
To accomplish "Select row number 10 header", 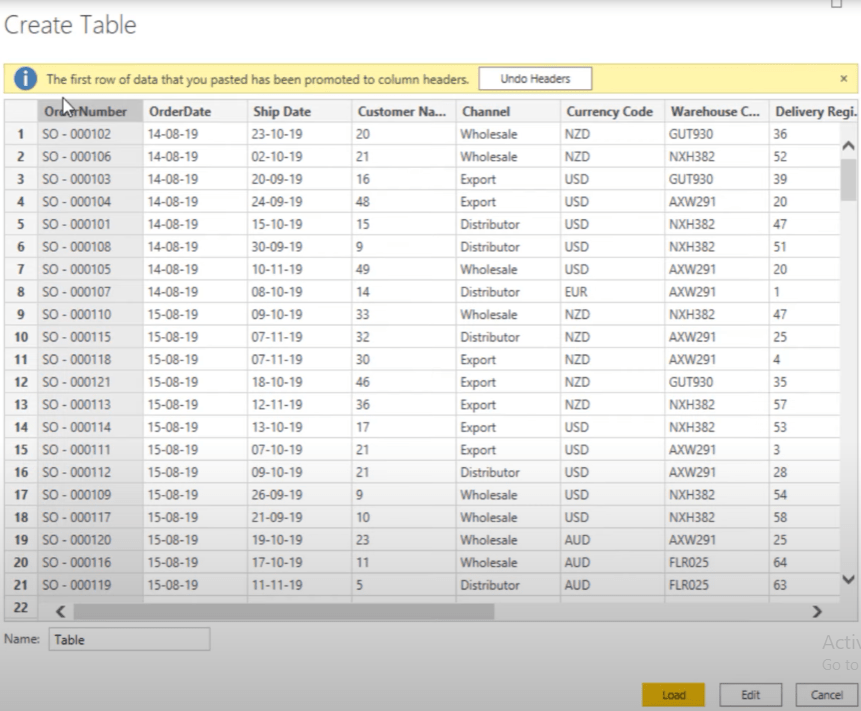I will (x=21, y=337).
